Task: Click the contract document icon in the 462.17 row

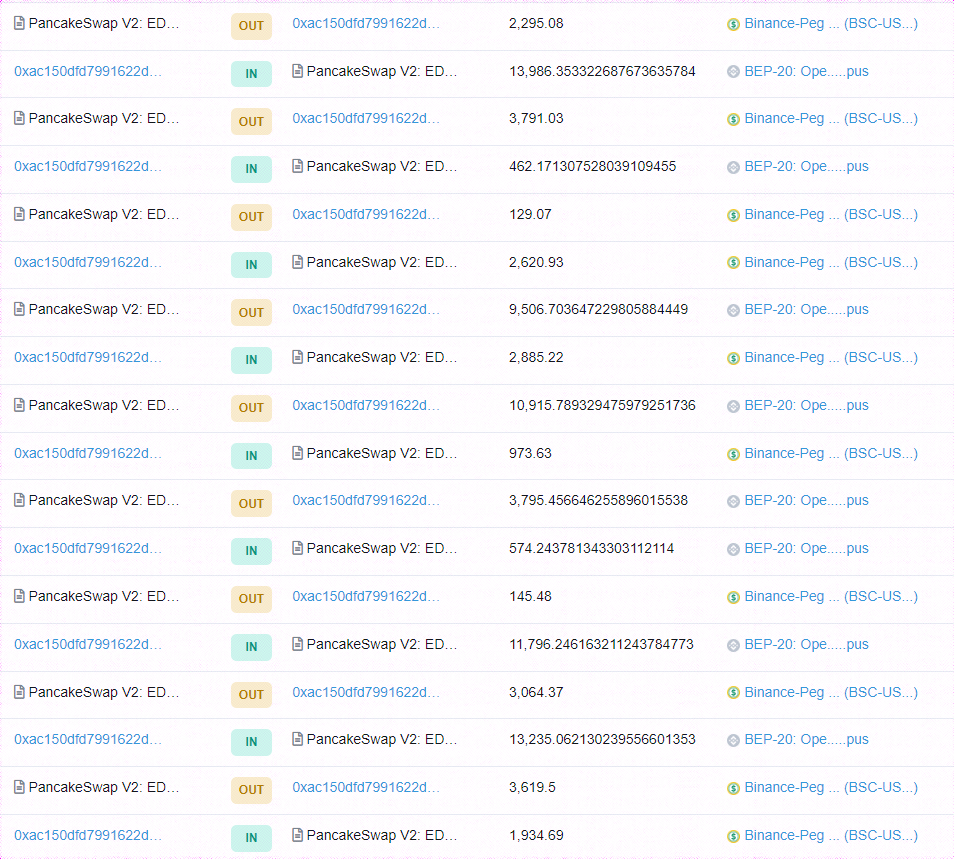Action: pos(297,166)
